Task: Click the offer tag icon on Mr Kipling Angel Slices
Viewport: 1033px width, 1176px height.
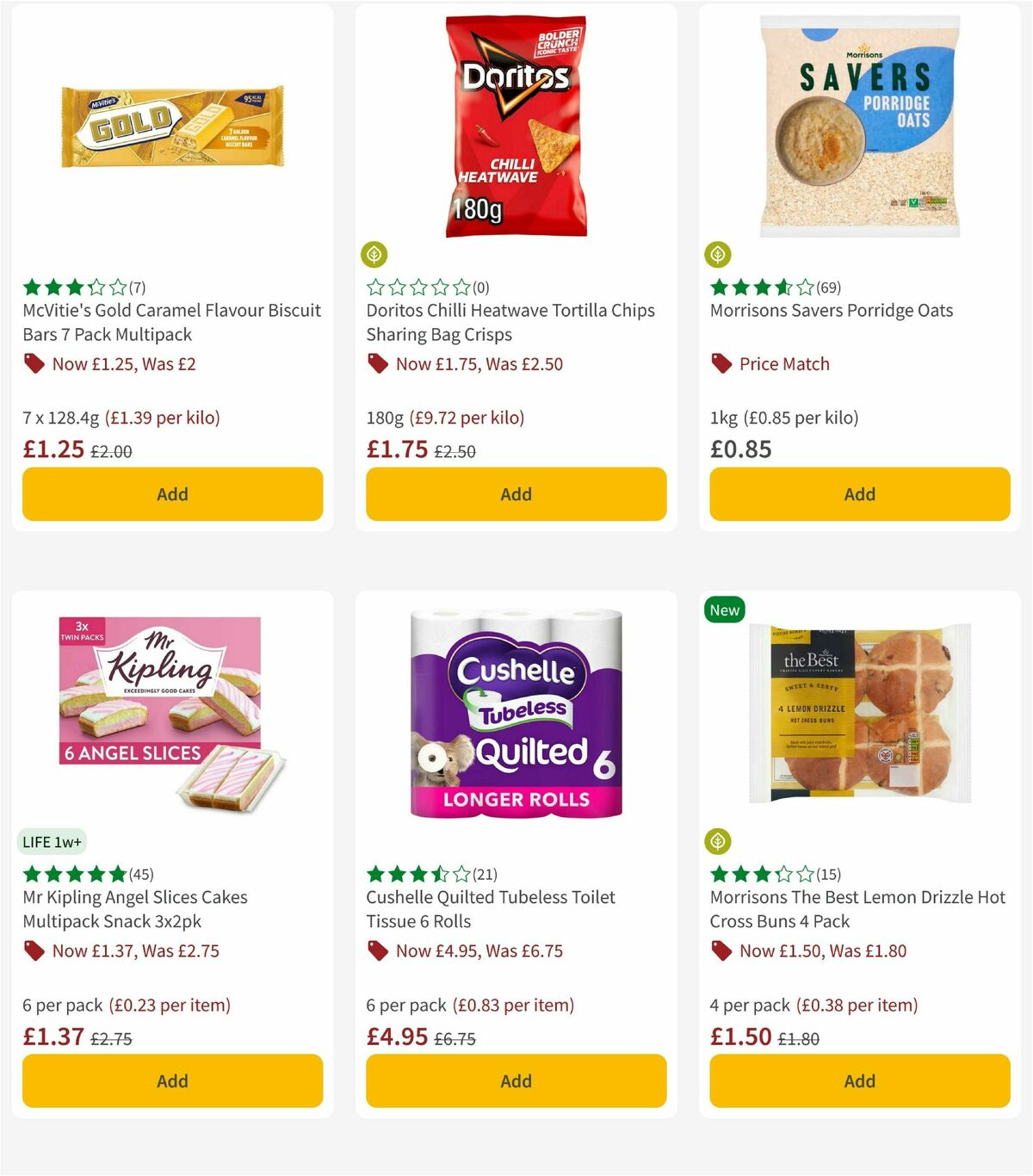Action: [x=33, y=951]
